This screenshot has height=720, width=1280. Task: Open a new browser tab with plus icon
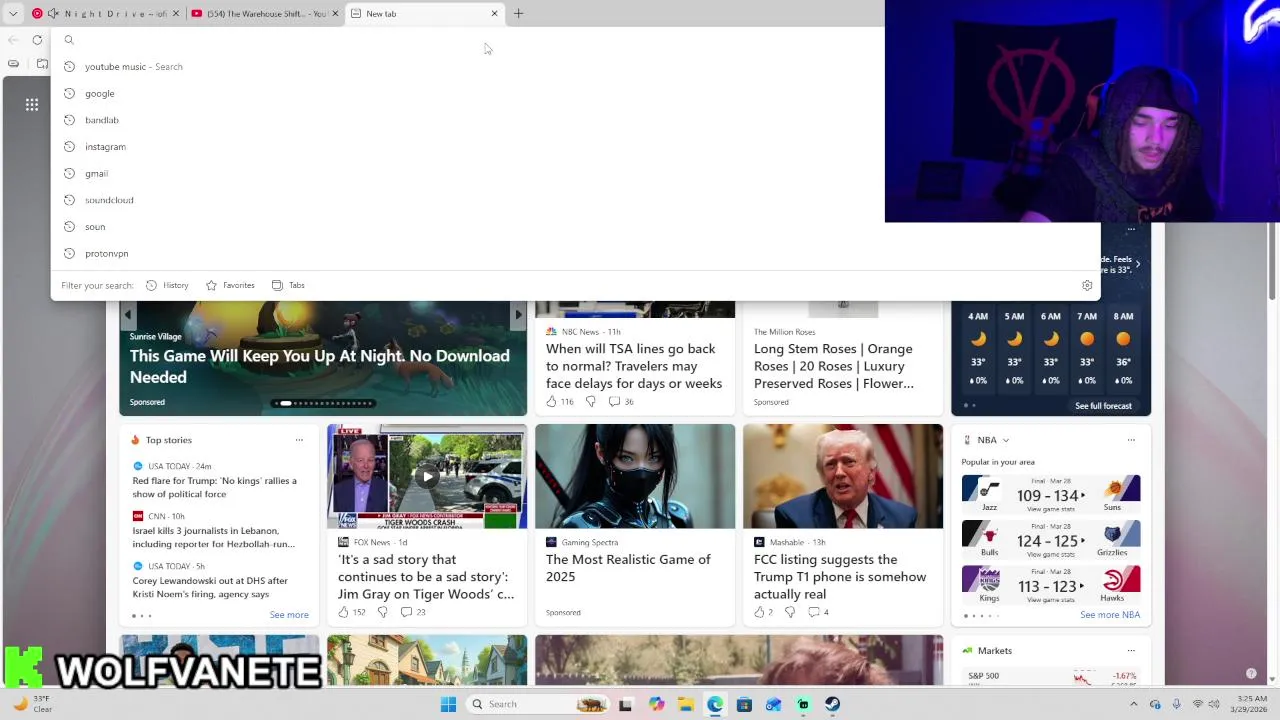point(518,13)
